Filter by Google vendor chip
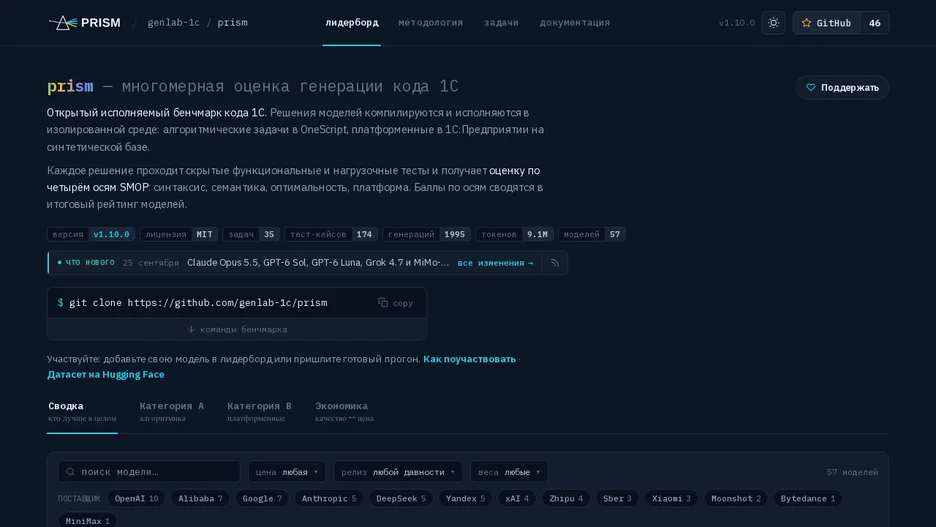 pyautogui.click(x=262, y=498)
